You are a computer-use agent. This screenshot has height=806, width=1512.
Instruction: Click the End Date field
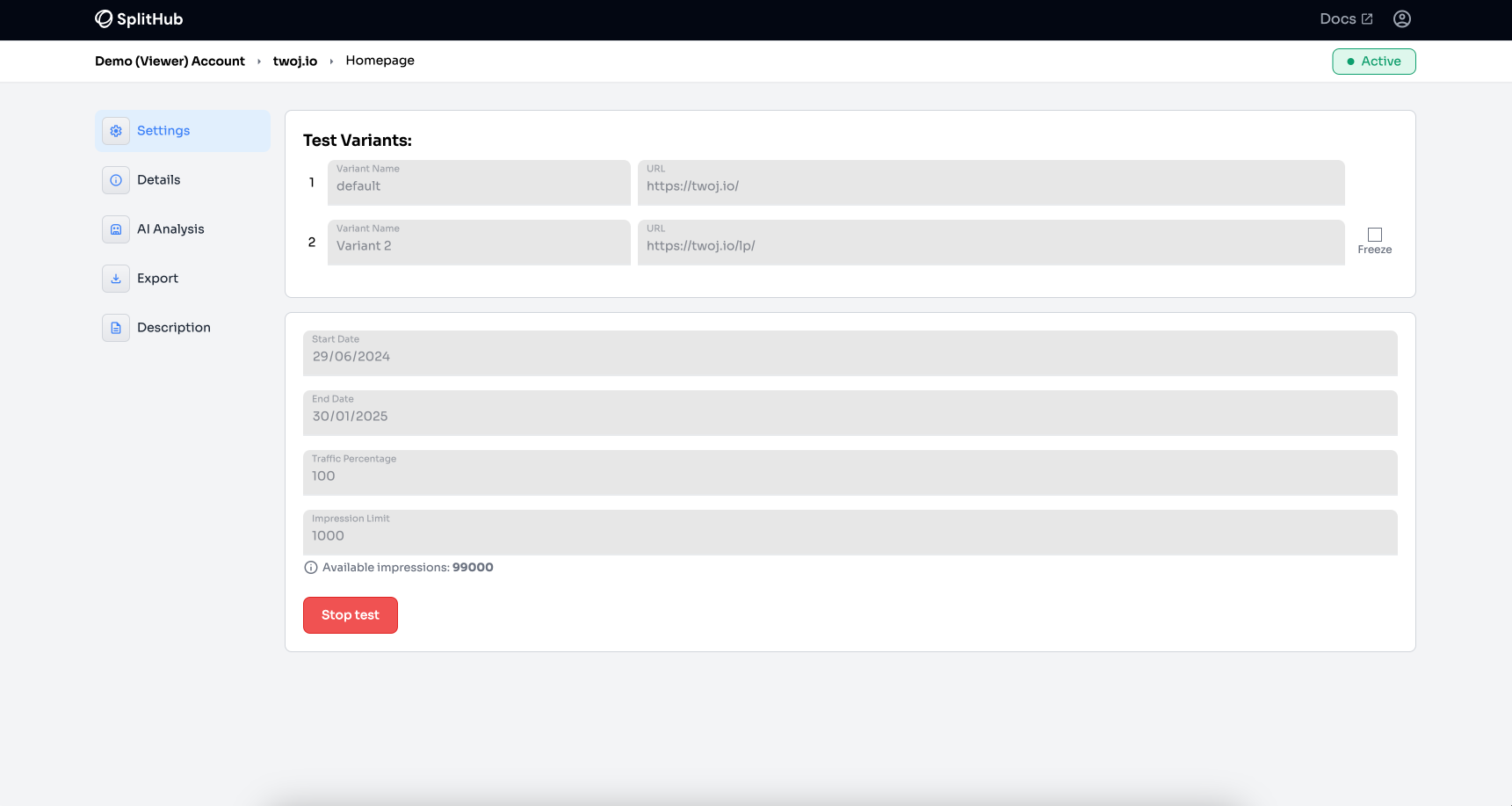pyautogui.click(x=850, y=414)
